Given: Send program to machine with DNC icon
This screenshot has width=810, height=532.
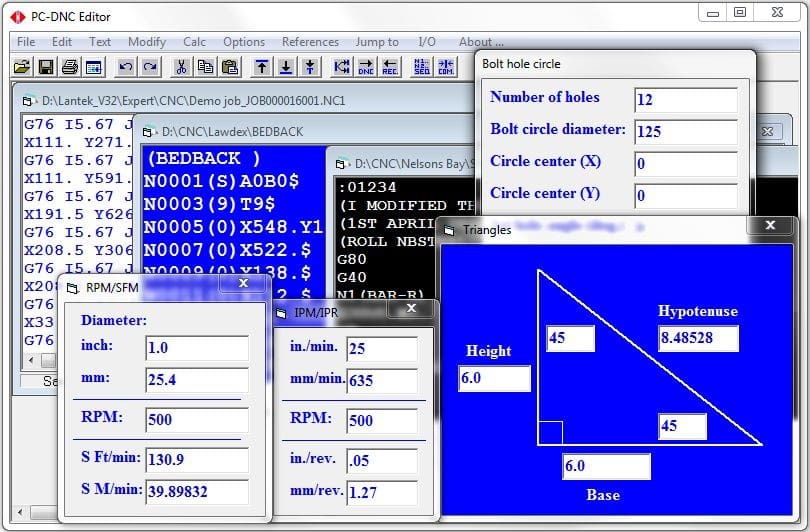Looking at the screenshot, I should [366, 67].
